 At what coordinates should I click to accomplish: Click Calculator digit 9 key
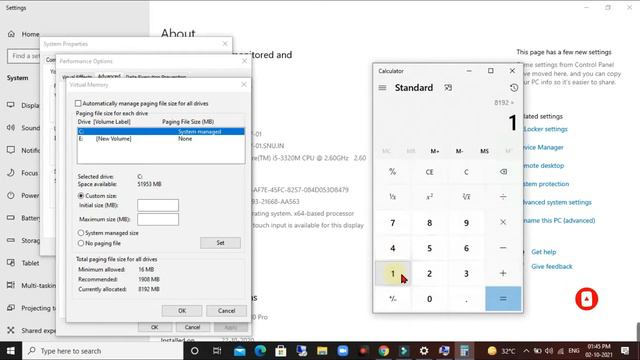(466, 222)
